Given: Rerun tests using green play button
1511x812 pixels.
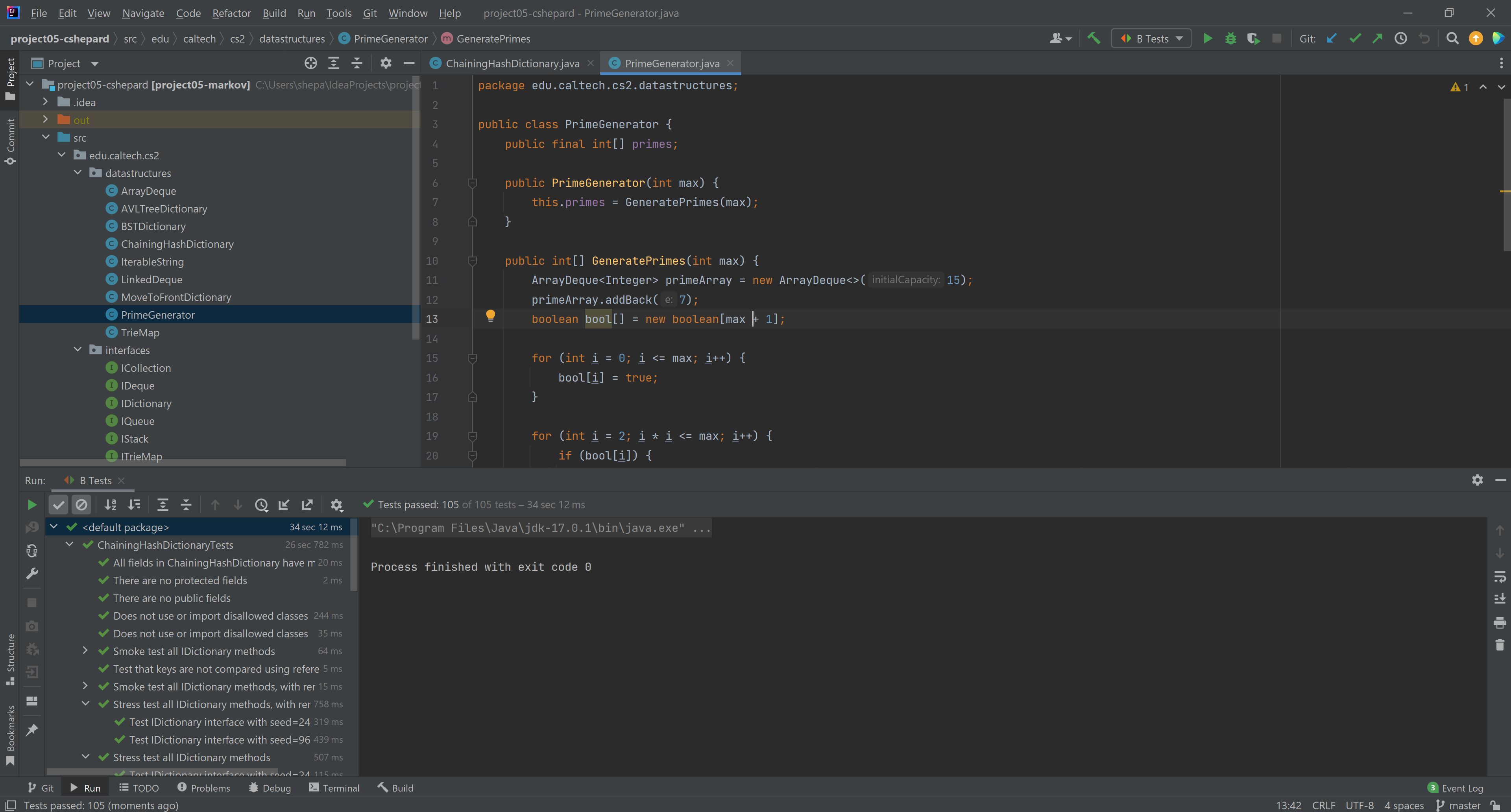Looking at the screenshot, I should coord(32,505).
